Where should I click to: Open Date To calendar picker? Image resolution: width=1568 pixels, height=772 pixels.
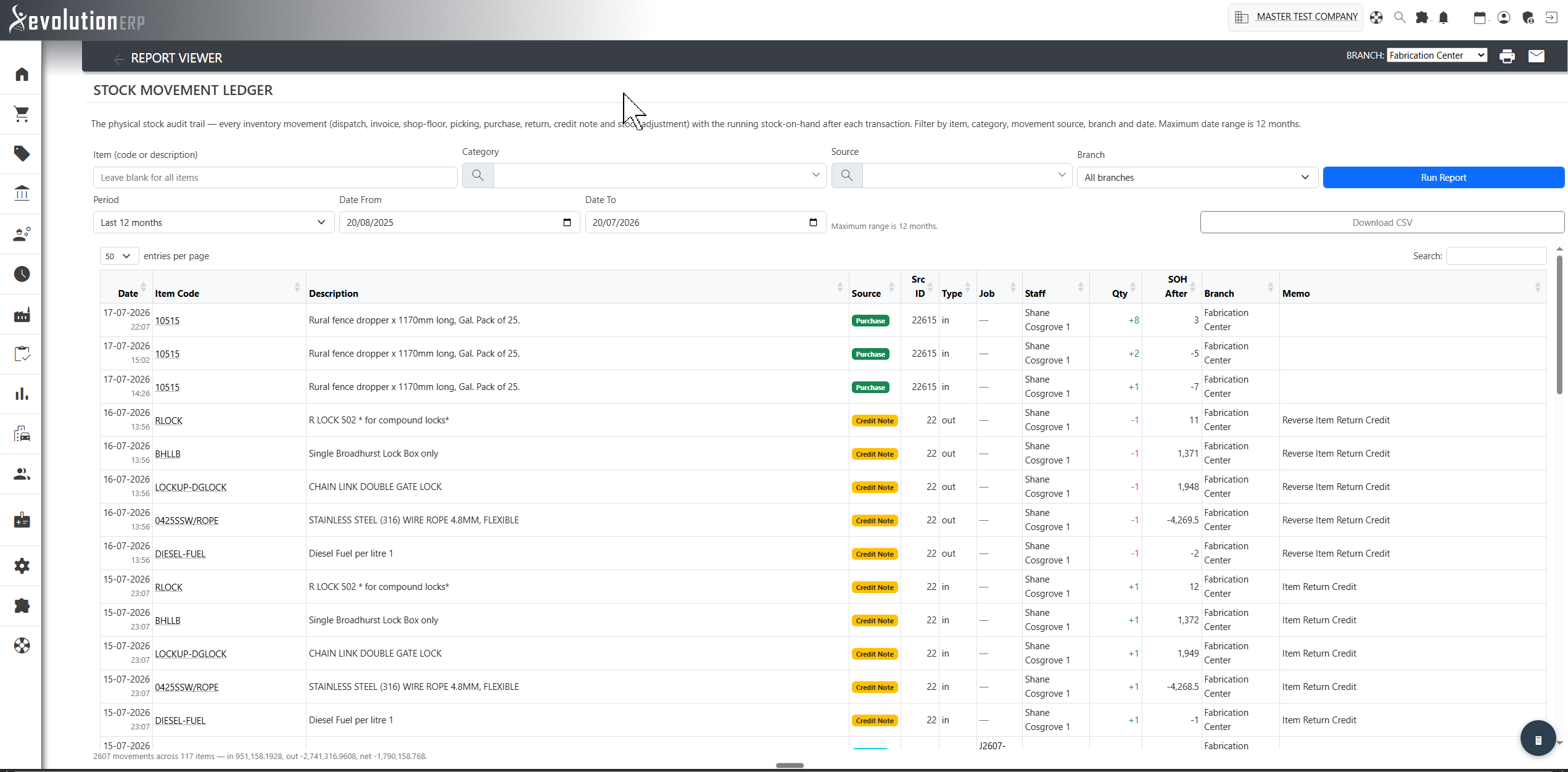pos(813,223)
